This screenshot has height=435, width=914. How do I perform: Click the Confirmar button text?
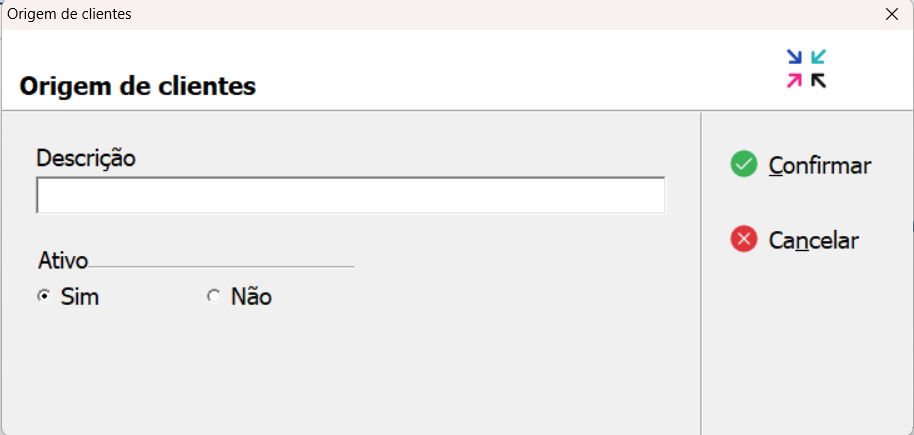coord(820,166)
